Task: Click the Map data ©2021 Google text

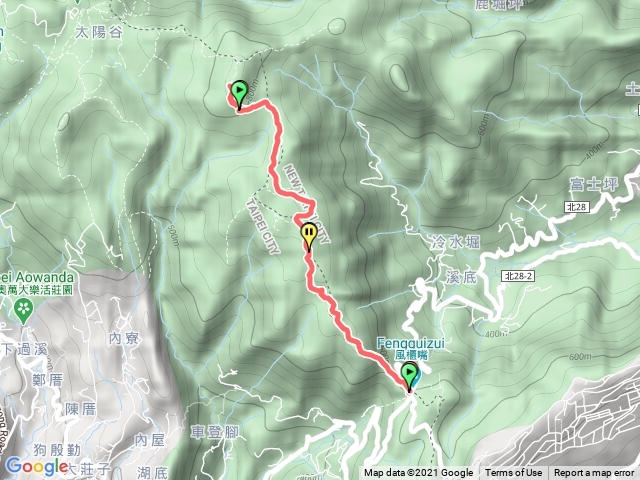Action: pos(418,473)
